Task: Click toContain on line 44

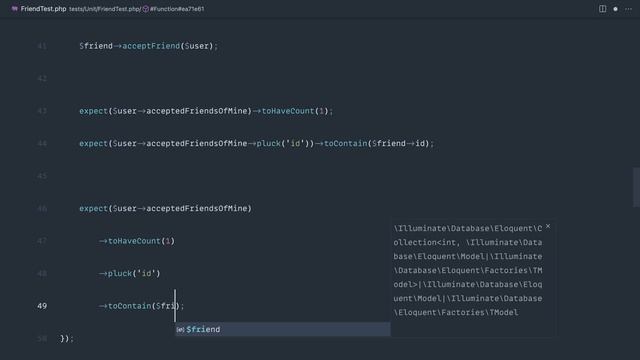Action: (346, 144)
